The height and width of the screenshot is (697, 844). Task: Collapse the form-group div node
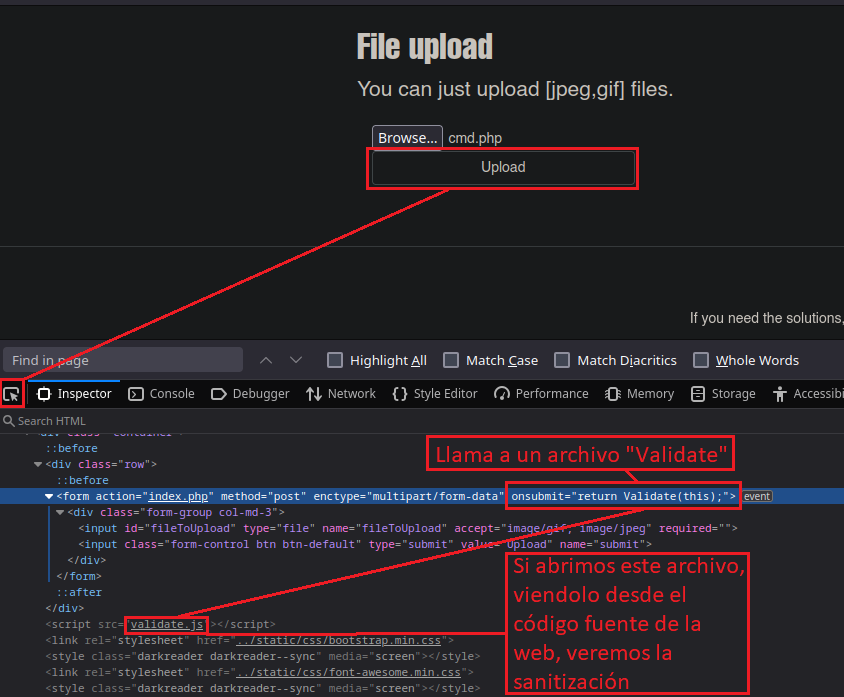[60, 512]
